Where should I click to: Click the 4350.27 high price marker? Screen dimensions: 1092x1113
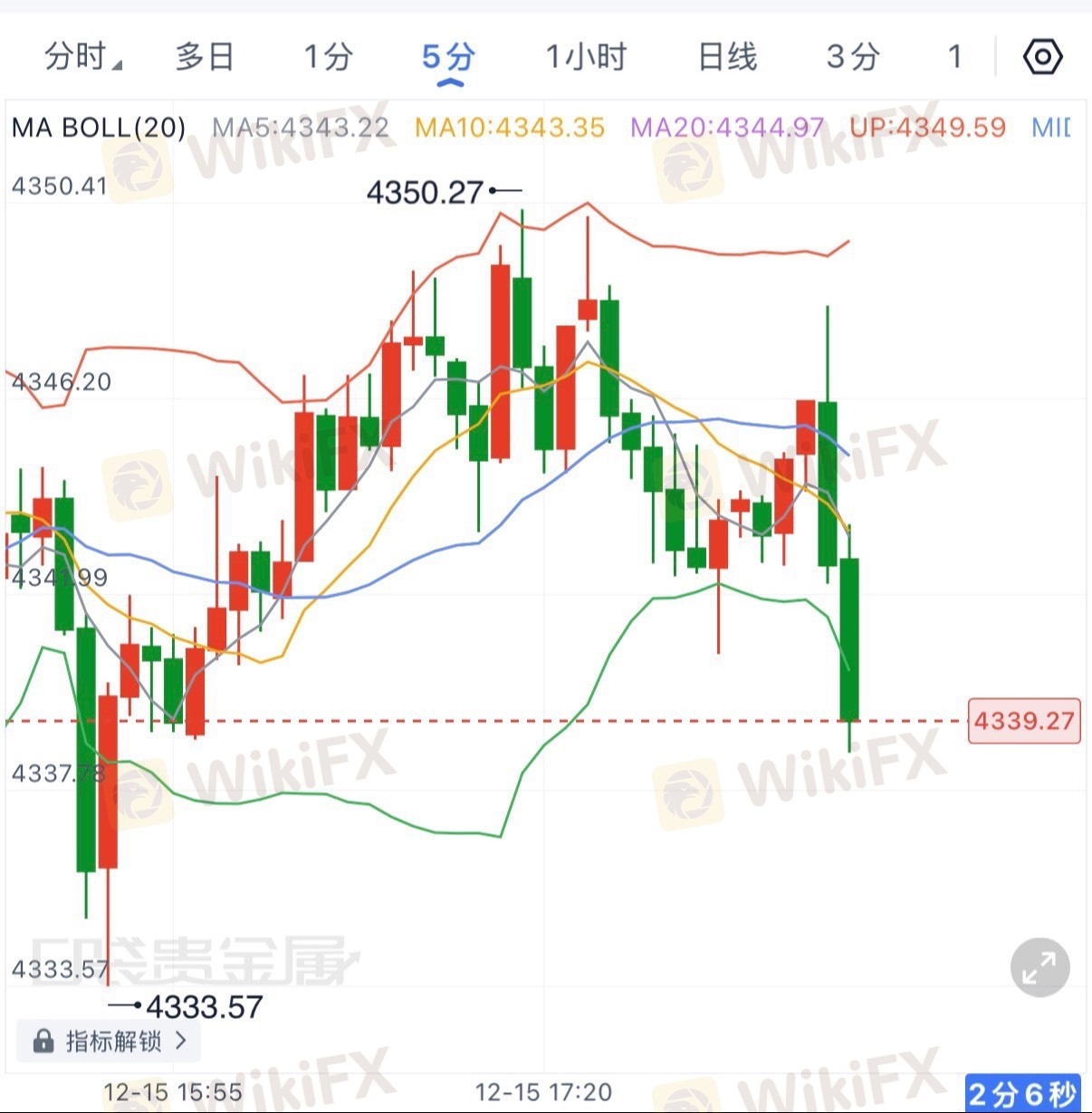[x=426, y=192]
